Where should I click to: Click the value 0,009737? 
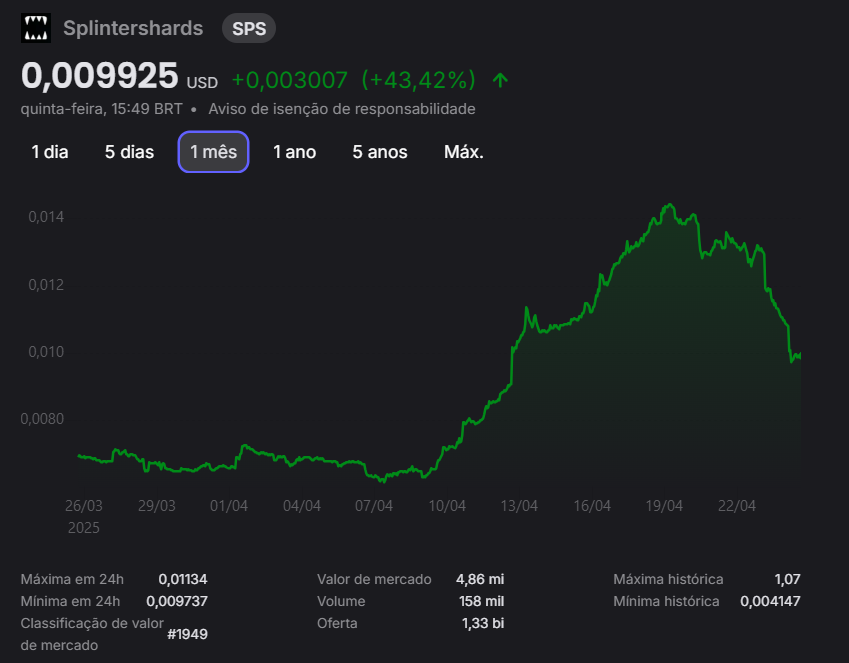177,601
